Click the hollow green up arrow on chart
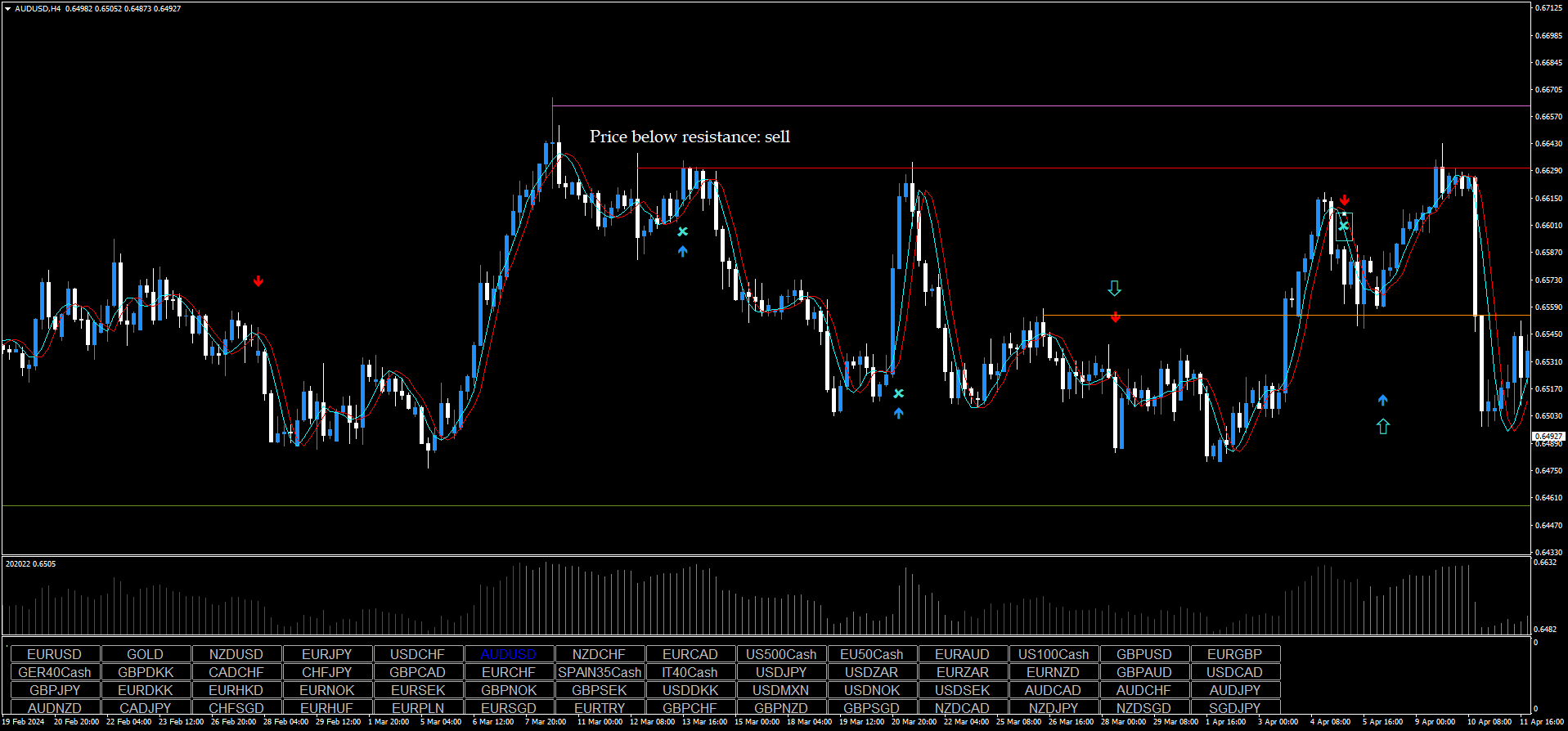 click(1382, 426)
